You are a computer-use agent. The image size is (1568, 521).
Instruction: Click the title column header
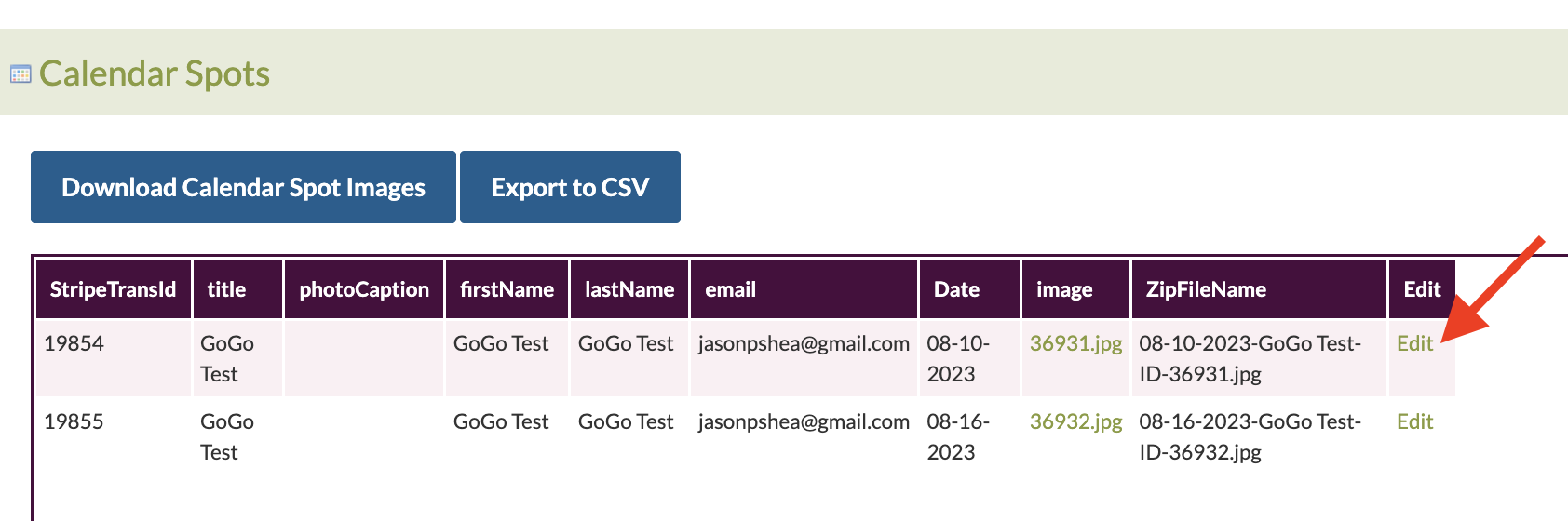point(237,289)
